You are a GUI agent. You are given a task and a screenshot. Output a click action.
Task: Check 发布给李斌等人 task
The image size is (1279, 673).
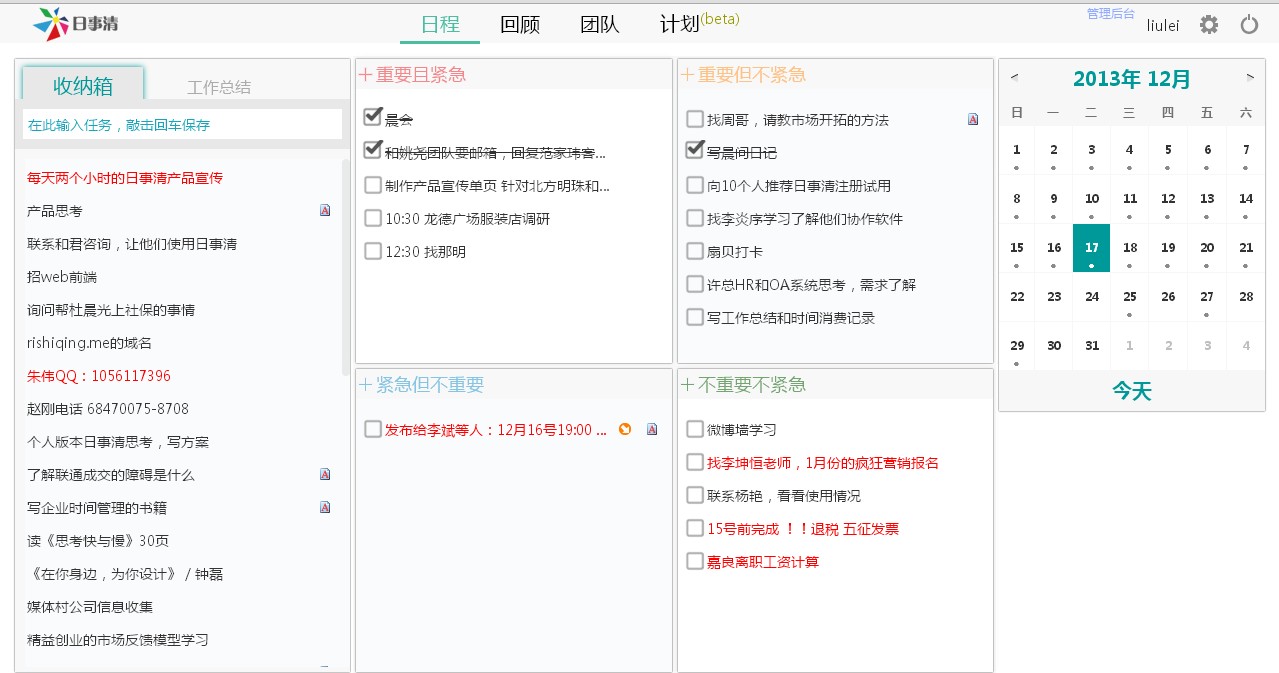click(x=373, y=429)
